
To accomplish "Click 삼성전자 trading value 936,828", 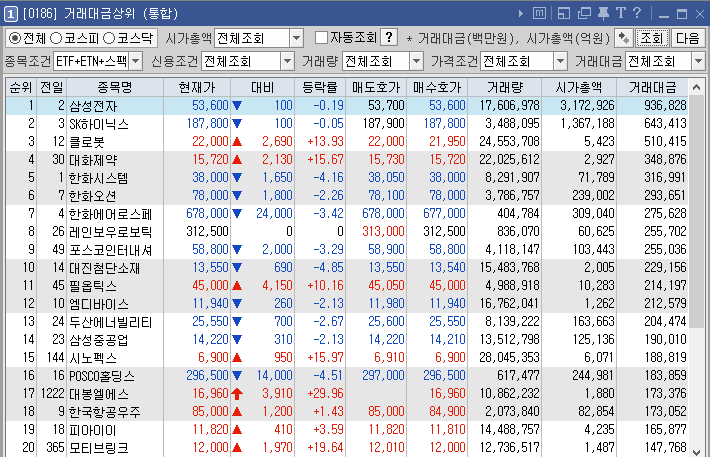I will pos(665,106).
